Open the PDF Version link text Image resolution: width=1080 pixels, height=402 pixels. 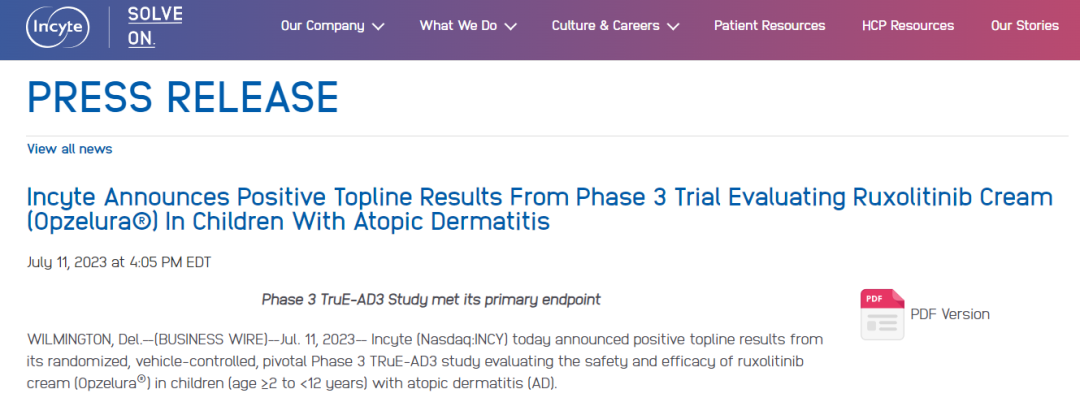tap(949, 314)
